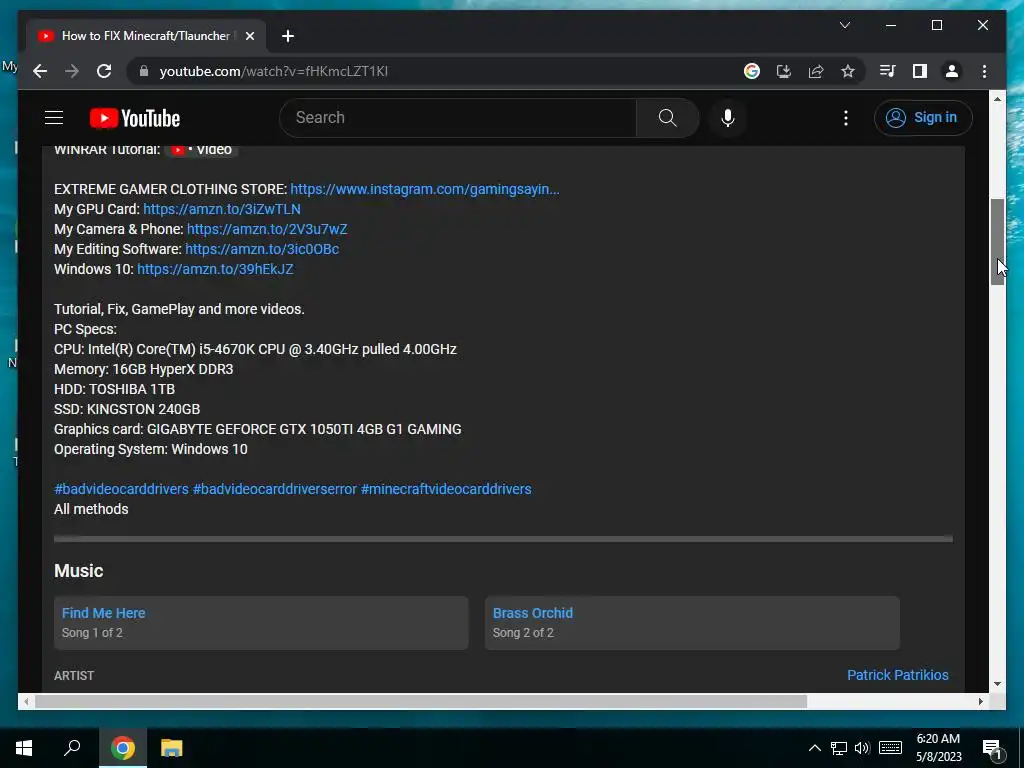1024x768 pixels.
Task: Open Chrome profile avatar menu
Action: (952, 71)
